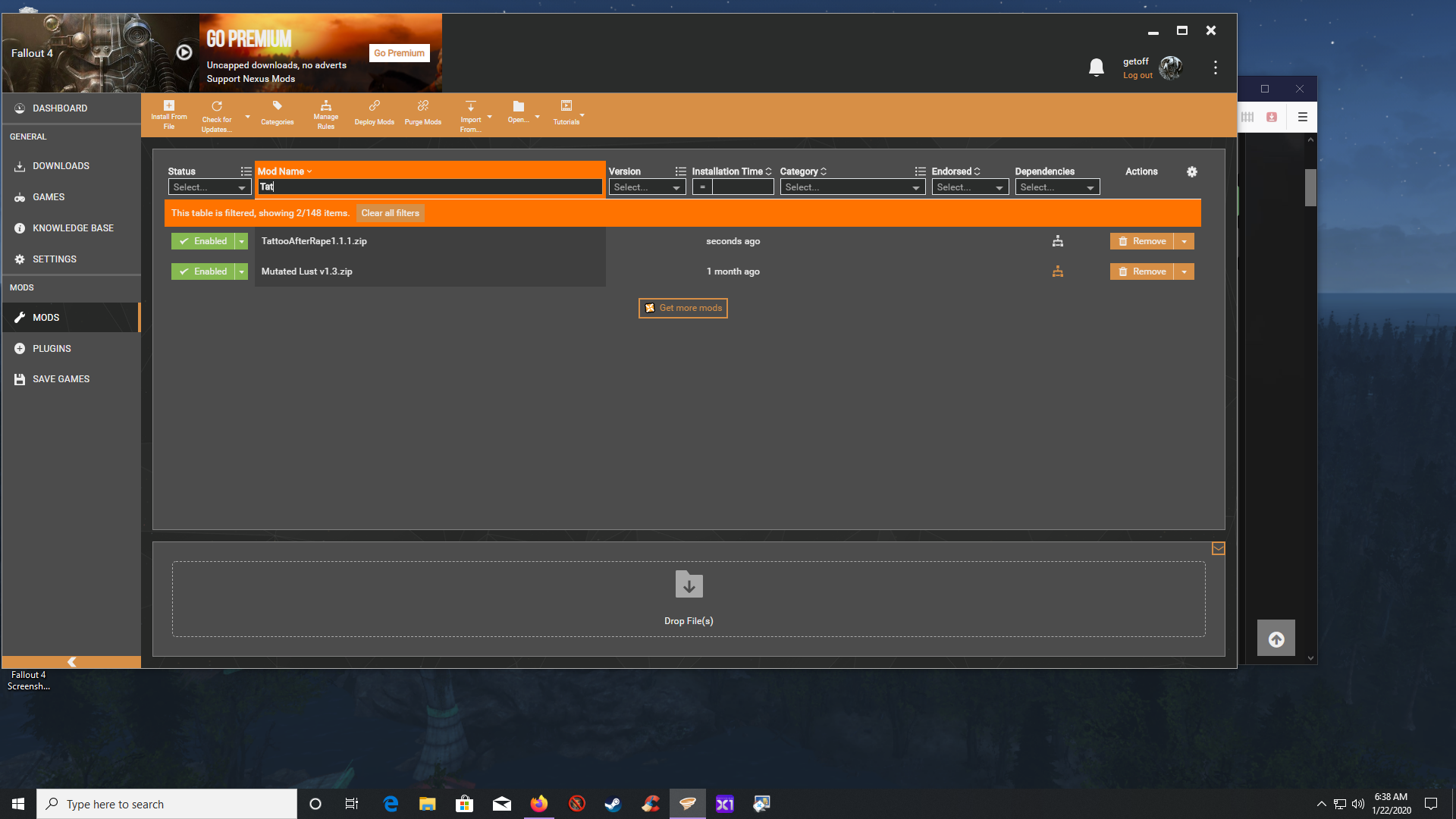Click the Open folder toolbar icon

coord(518,112)
